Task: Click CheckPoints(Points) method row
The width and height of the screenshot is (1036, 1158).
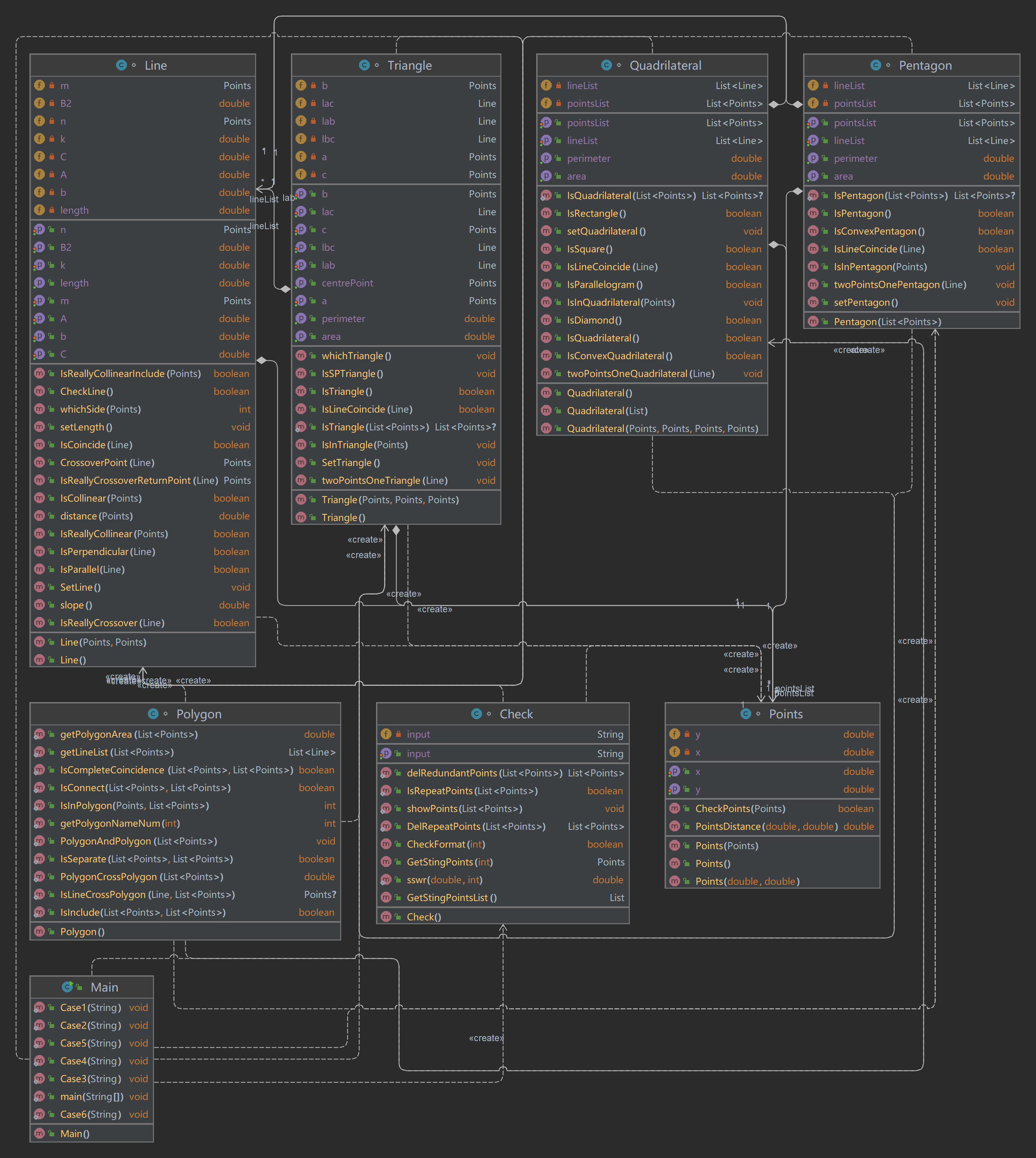Action: (x=773, y=808)
